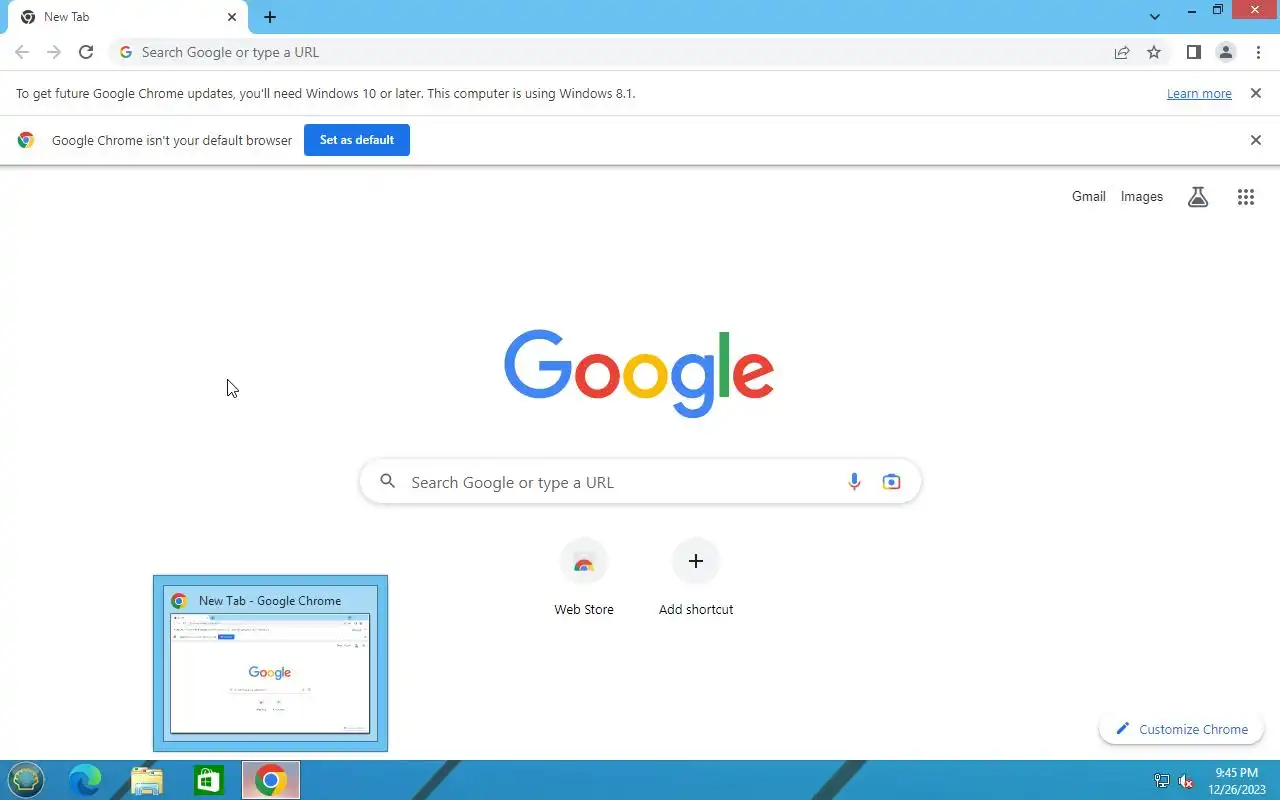The width and height of the screenshot is (1280, 800).
Task: Dismiss the default browser infobar
Action: pos(1256,140)
